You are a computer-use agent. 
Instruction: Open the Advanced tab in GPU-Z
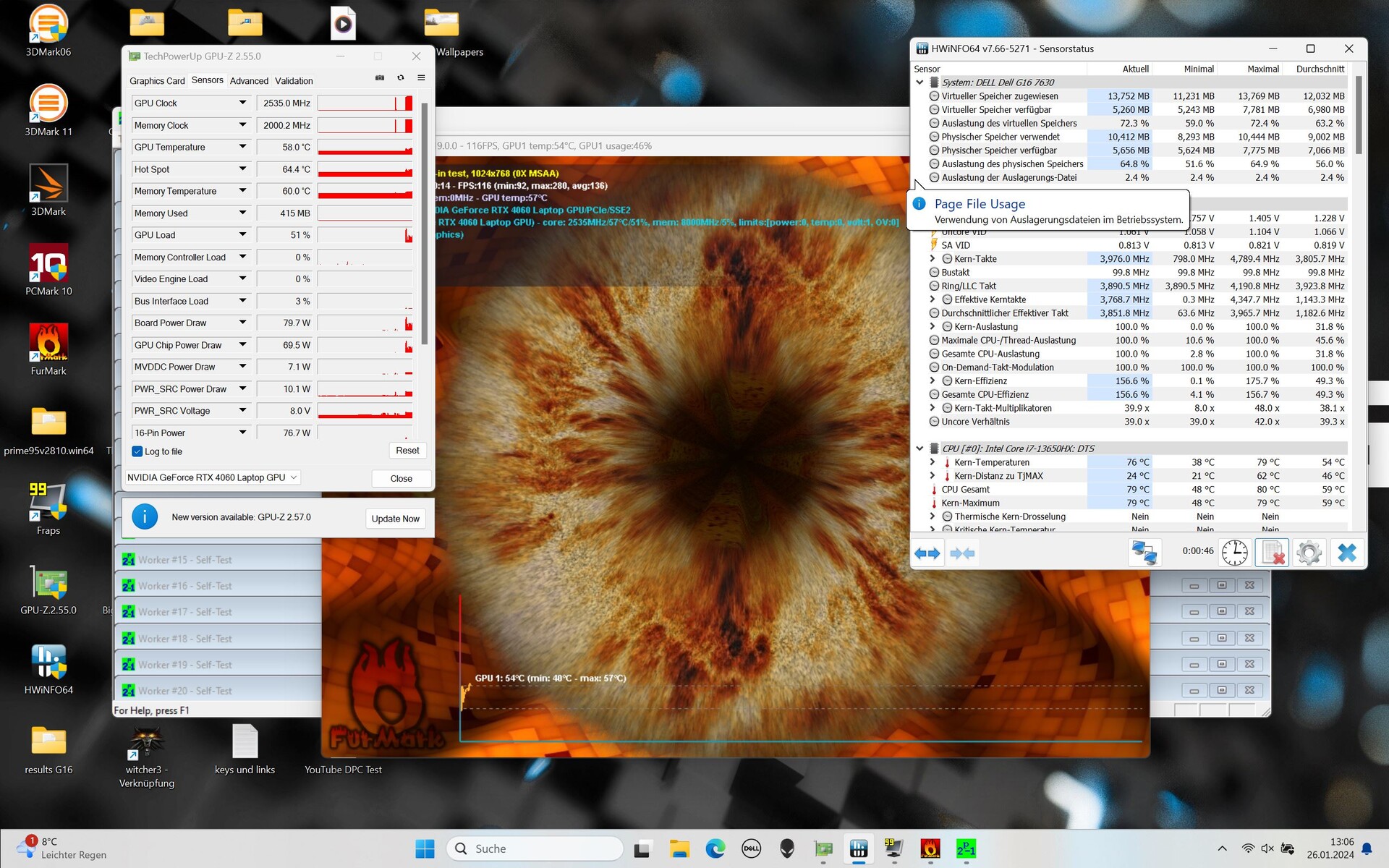click(249, 81)
